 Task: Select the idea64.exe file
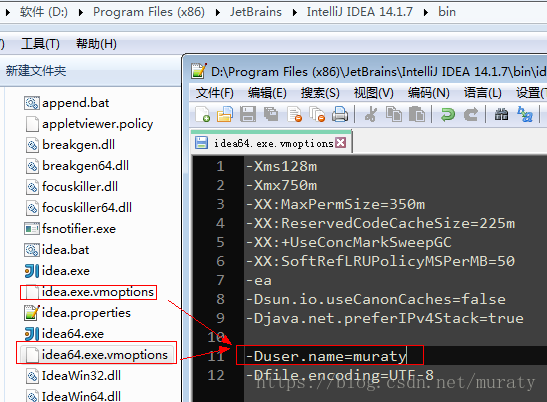[x=64, y=334]
